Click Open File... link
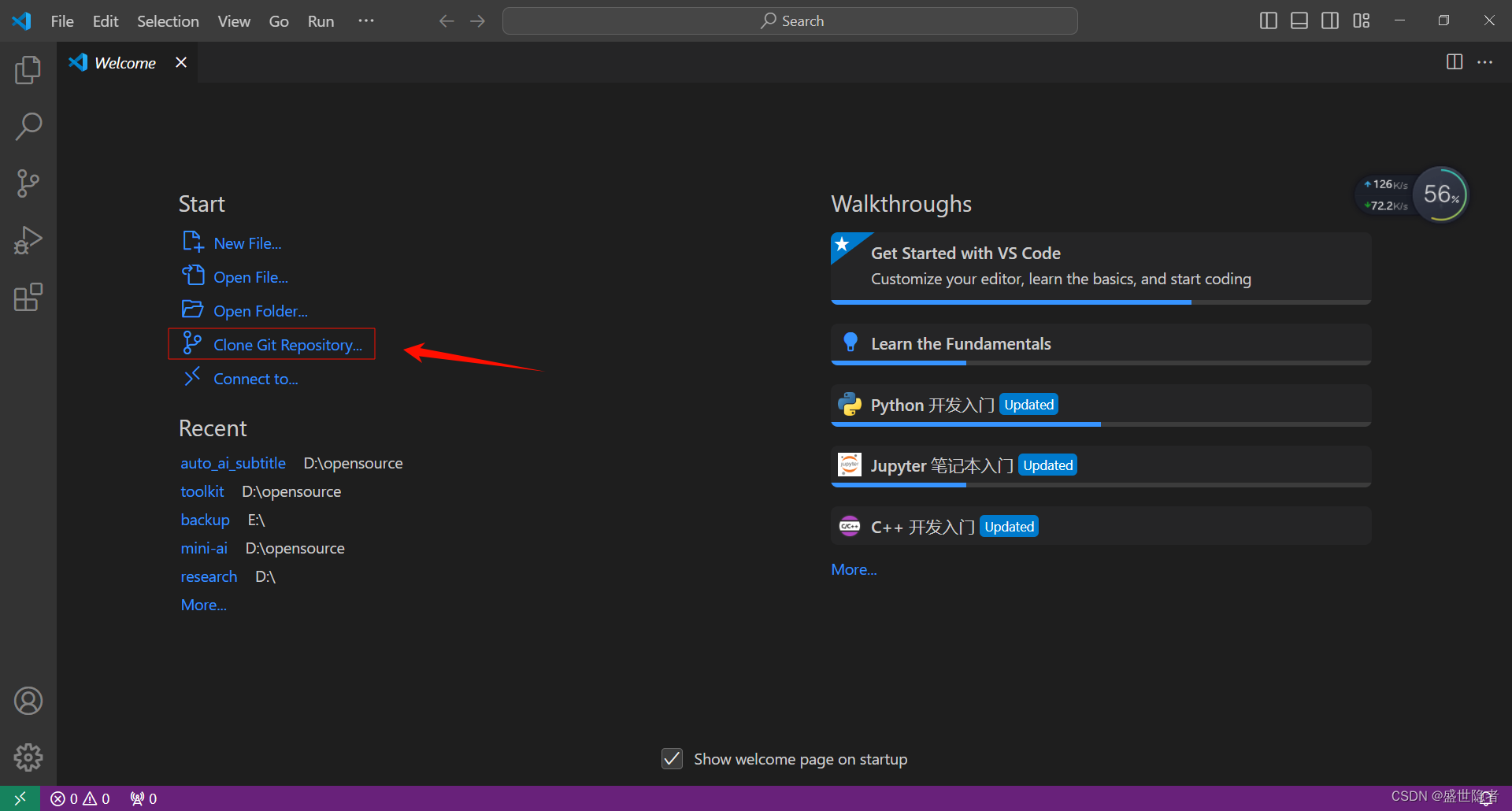The height and width of the screenshot is (811, 1512). click(x=250, y=277)
